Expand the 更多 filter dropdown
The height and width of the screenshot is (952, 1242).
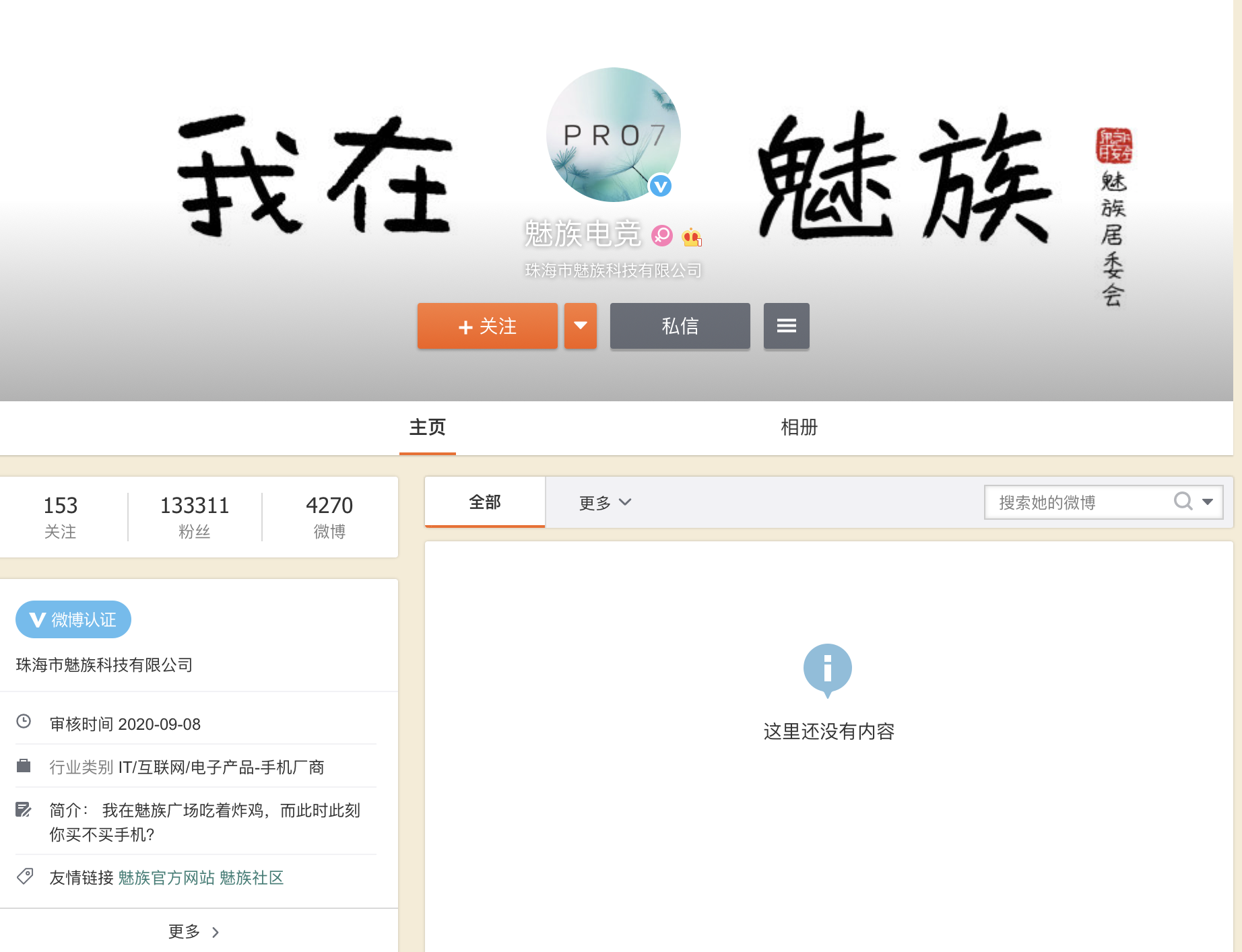click(x=605, y=502)
